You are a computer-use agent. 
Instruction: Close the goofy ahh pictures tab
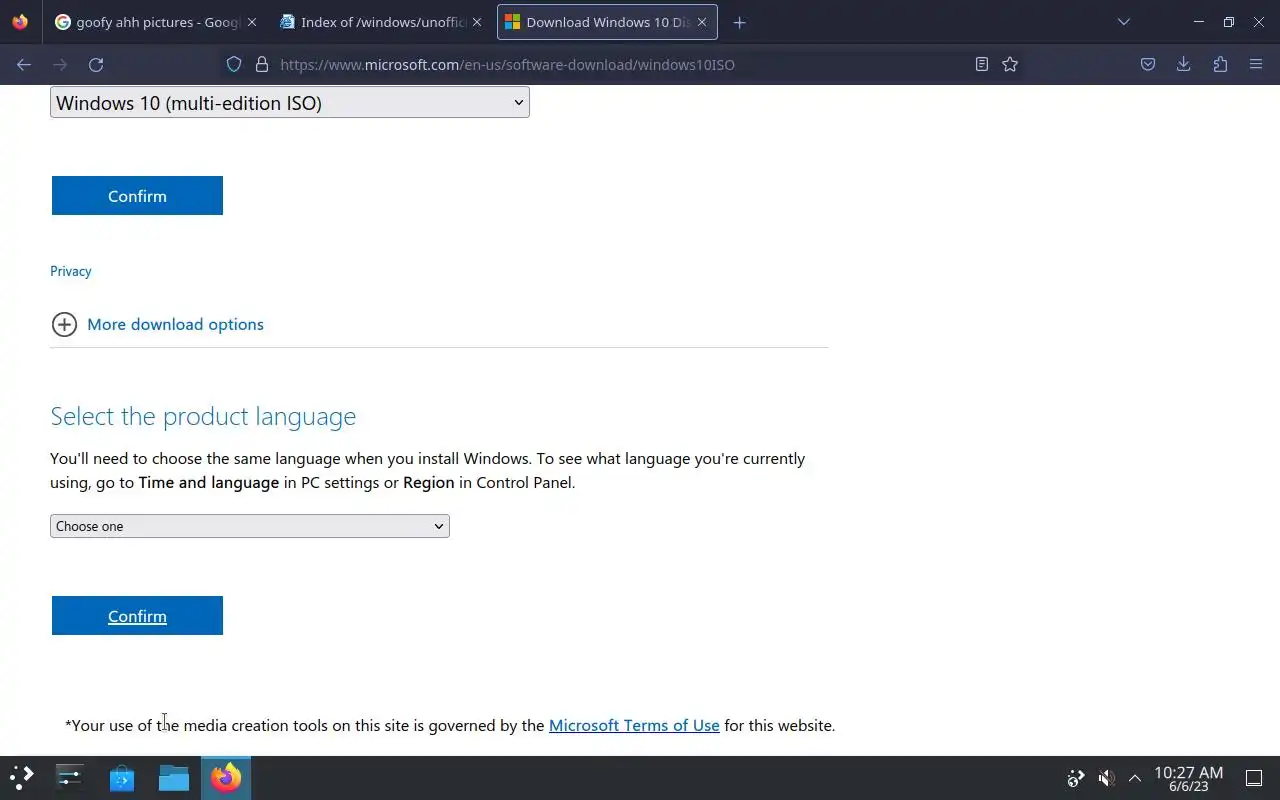point(251,22)
